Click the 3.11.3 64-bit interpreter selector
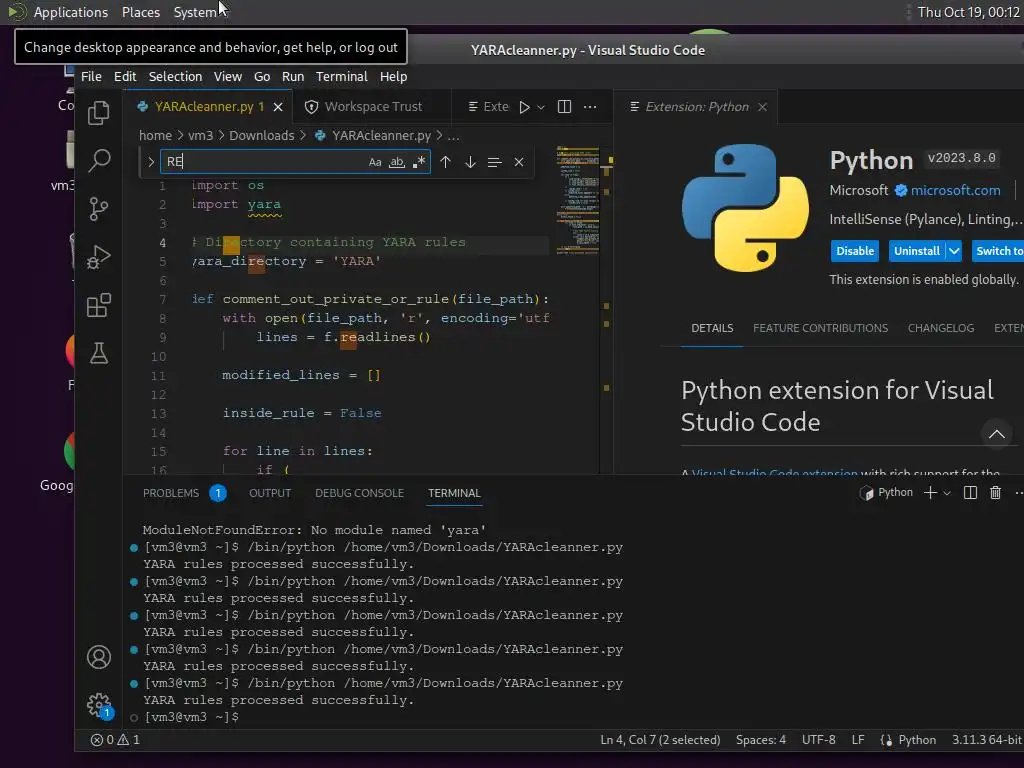Image resolution: width=1024 pixels, height=768 pixels. pyautogui.click(x=986, y=740)
